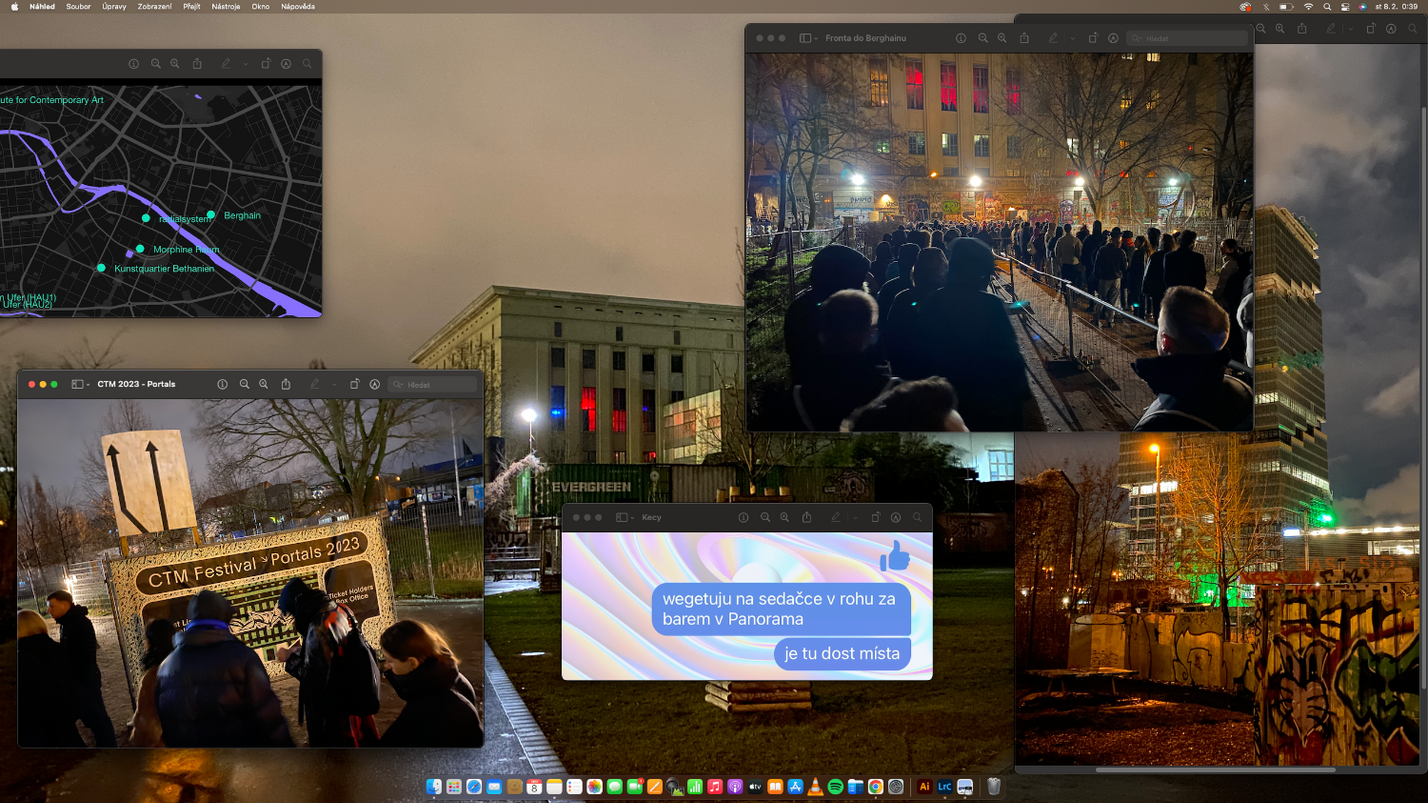Open sidebar view options in Fronta do Berghainu window
The height and width of the screenshot is (803, 1428).
[808, 38]
